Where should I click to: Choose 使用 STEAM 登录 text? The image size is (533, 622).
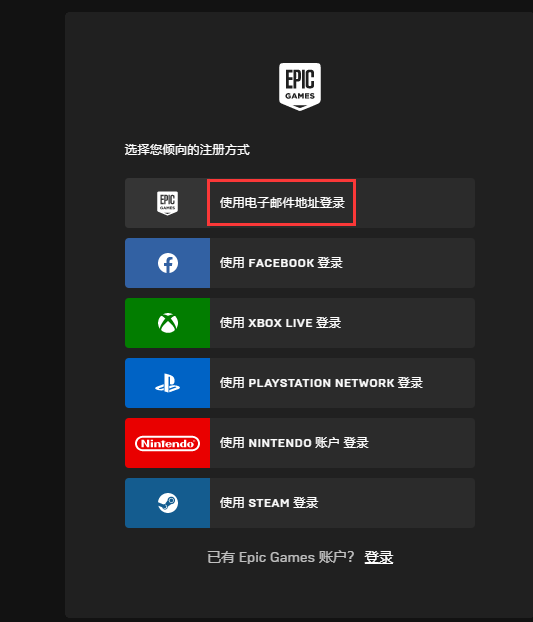tap(269, 503)
